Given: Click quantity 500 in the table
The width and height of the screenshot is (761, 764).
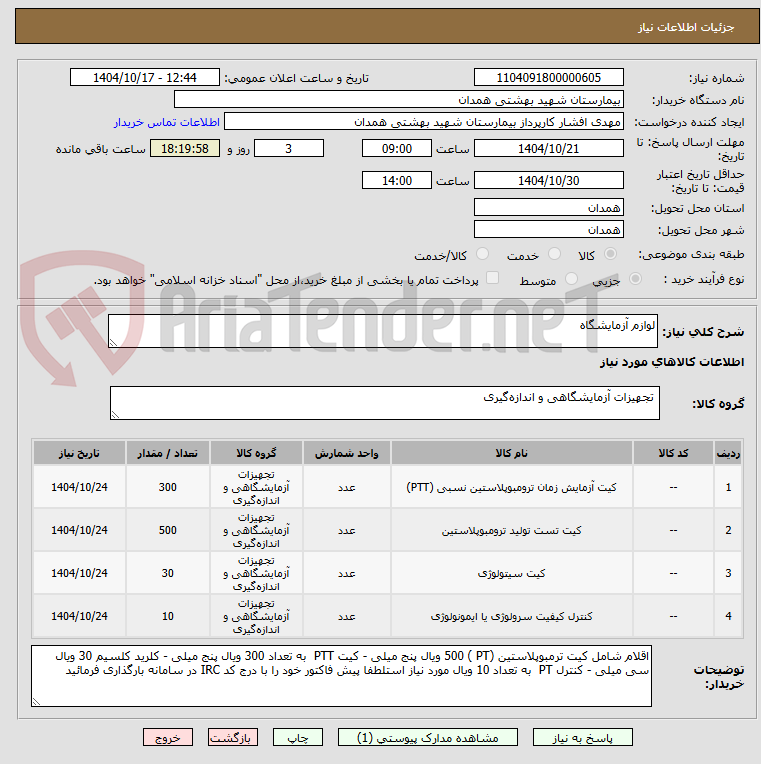Looking at the screenshot, I should (168, 530).
